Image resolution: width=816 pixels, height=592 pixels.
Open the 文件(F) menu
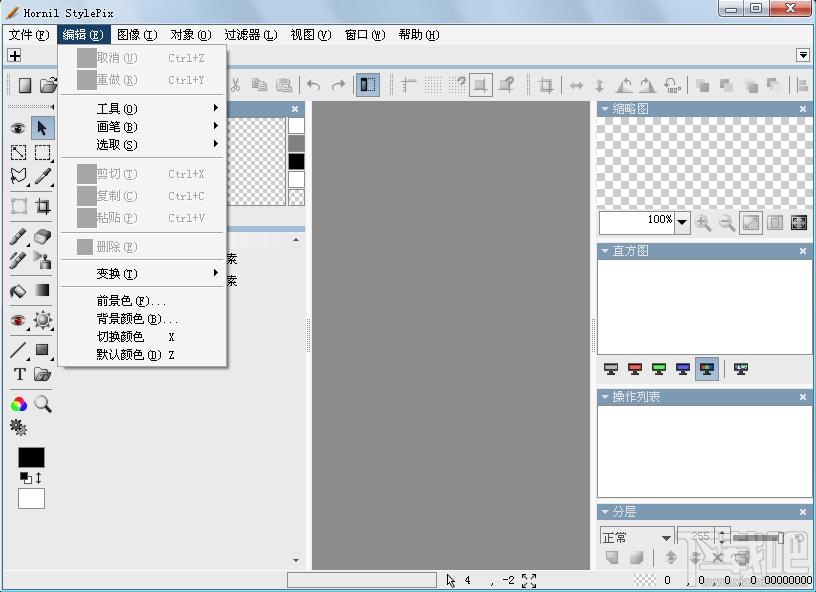point(29,35)
